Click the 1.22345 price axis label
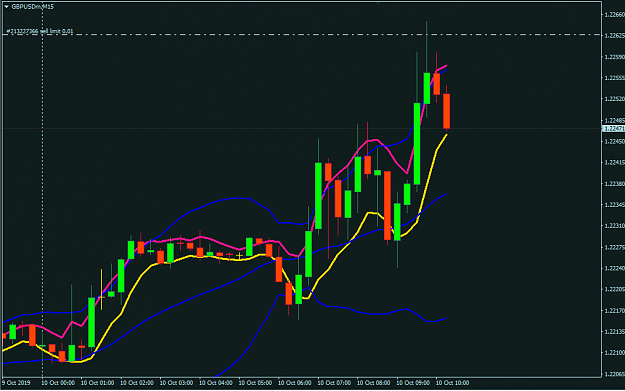The image size is (625, 391). tap(614, 205)
